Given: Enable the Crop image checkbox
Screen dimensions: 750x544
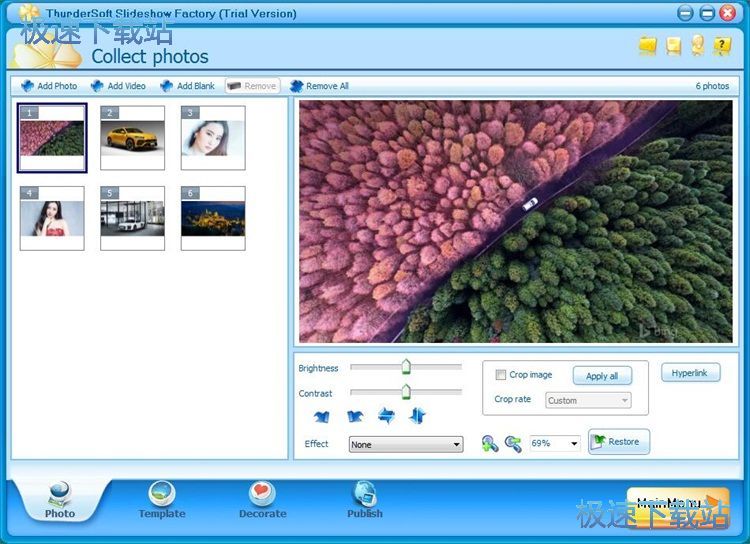Looking at the screenshot, I should click(x=501, y=375).
